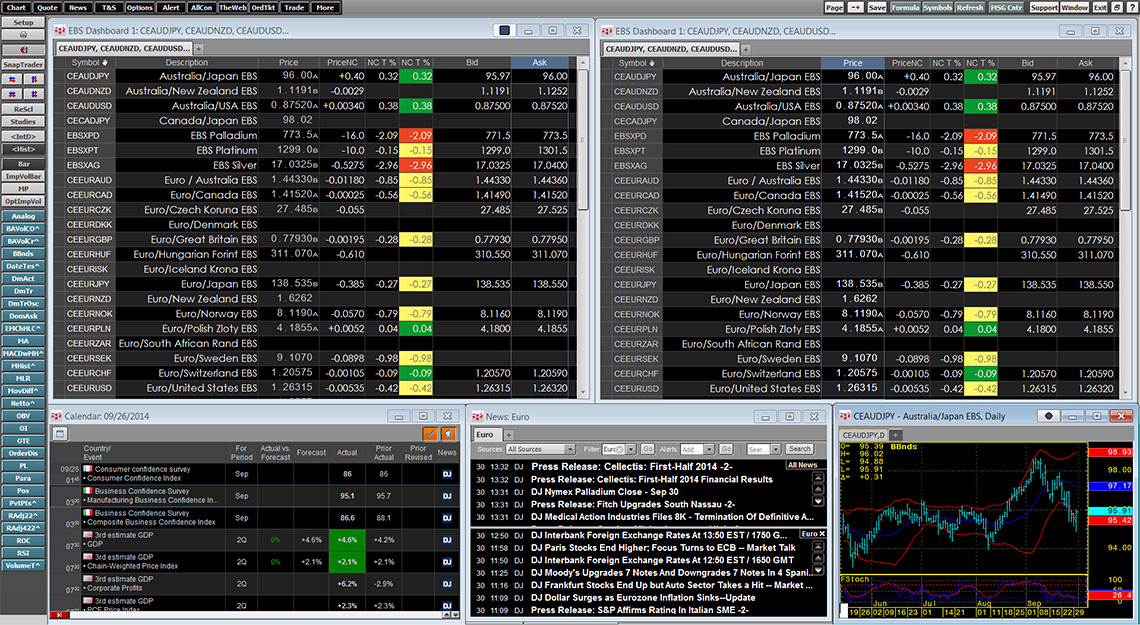The height and width of the screenshot is (625, 1140).
Task: Toggle the Analog study button
Action: click(23, 217)
